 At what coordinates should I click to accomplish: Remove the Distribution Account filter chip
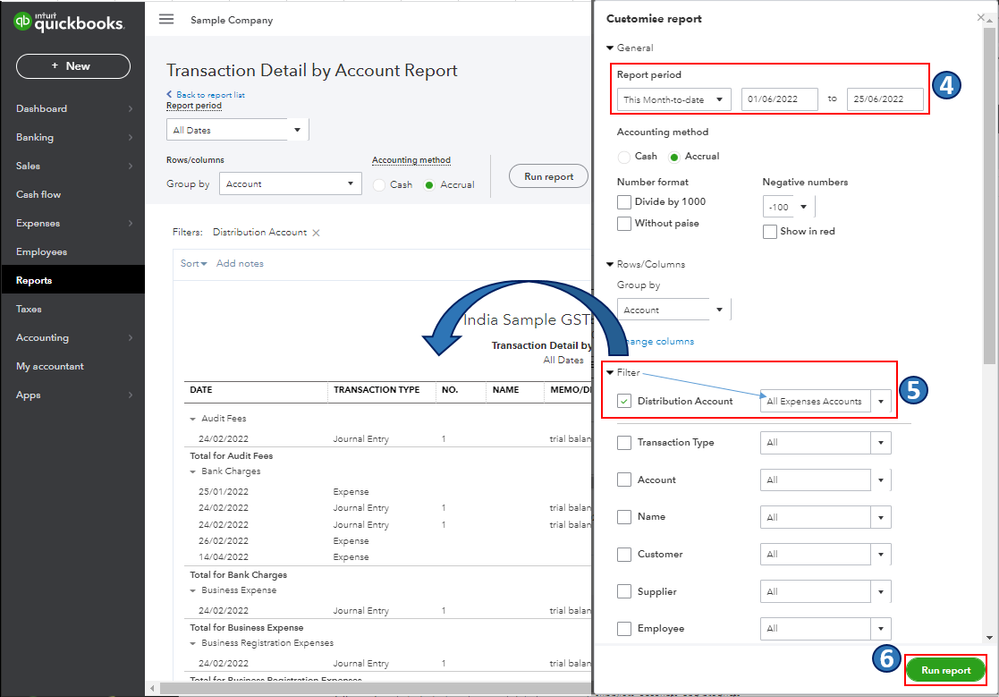pyautogui.click(x=316, y=232)
